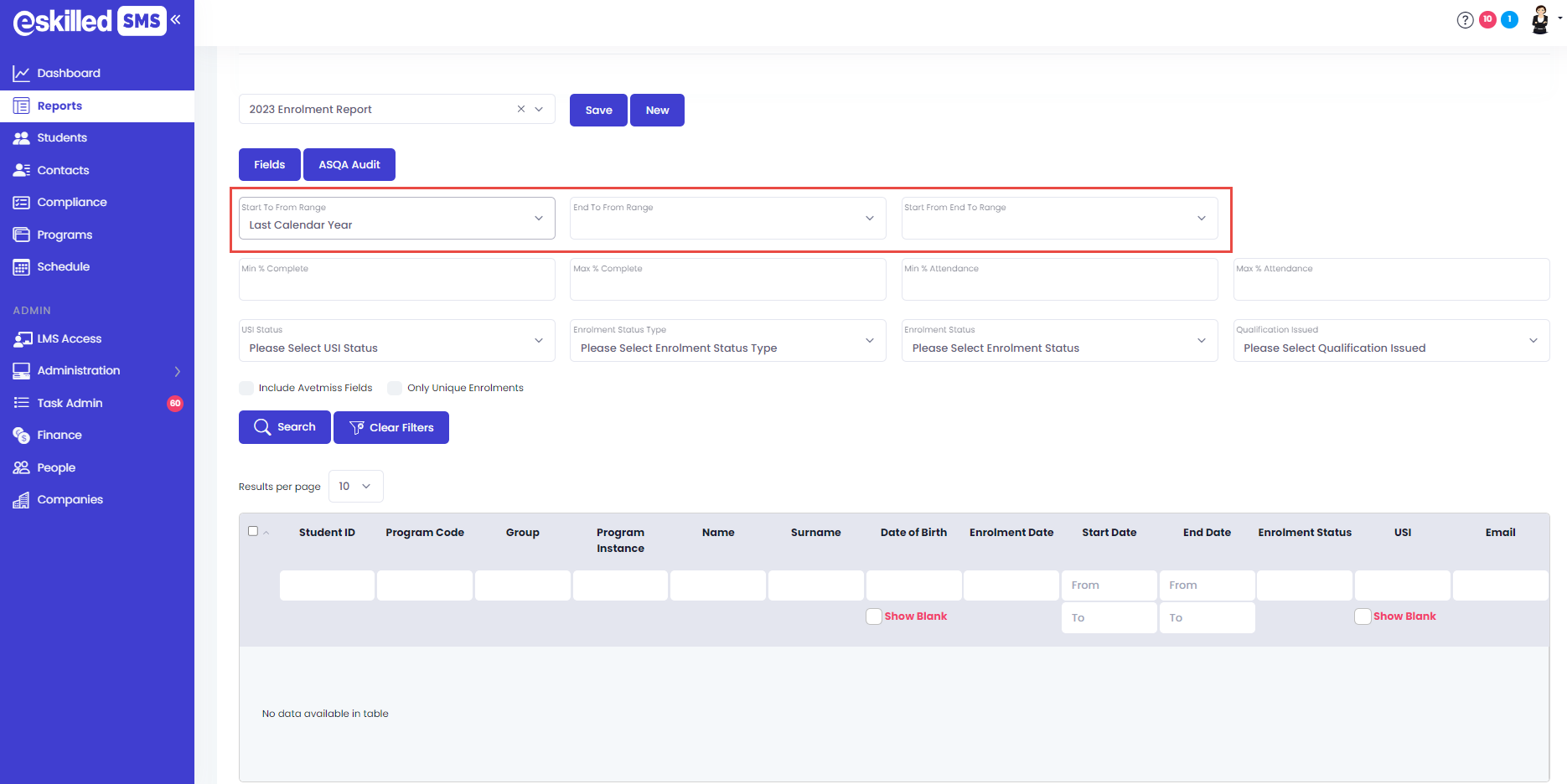Open the red notification badge showing 10

1487,19
